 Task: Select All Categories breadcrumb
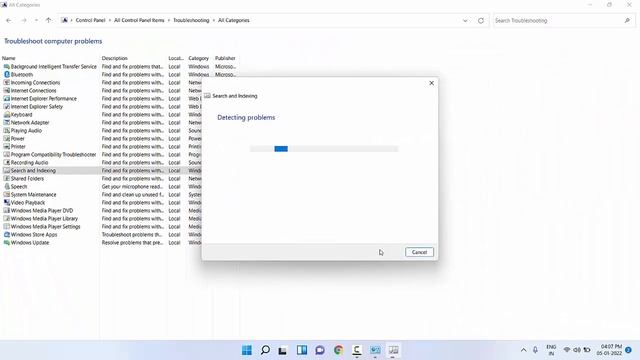coord(233,20)
